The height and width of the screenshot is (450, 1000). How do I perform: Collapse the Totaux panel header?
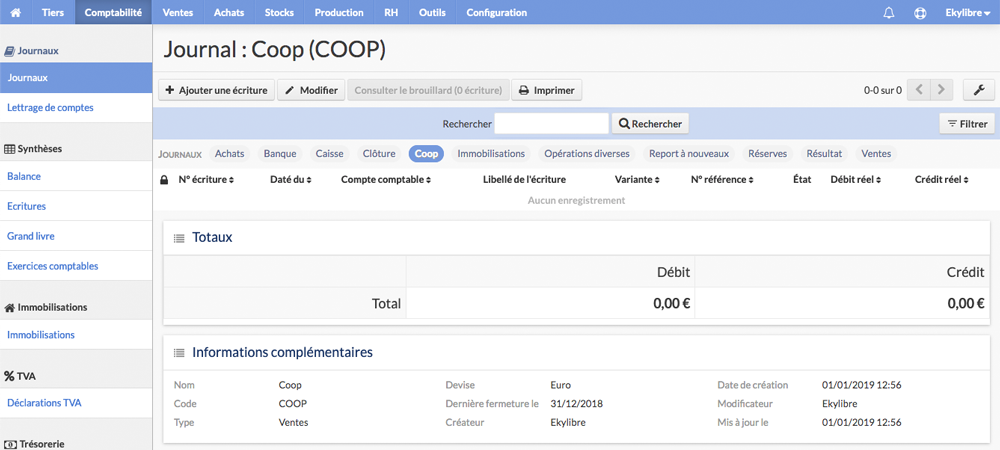click(577, 238)
